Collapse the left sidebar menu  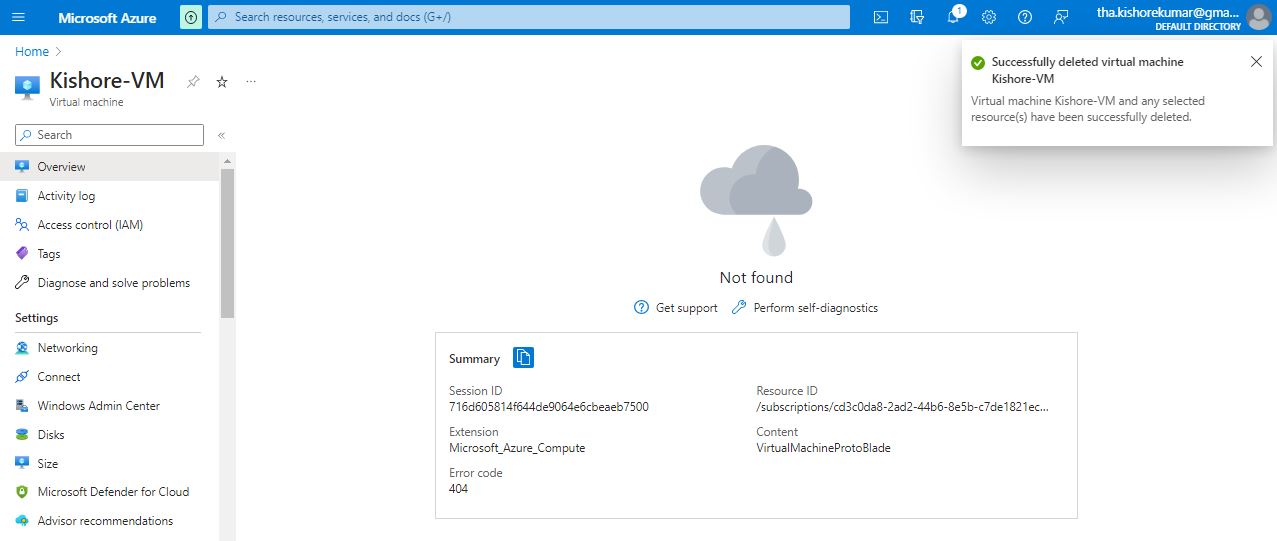[x=221, y=135]
